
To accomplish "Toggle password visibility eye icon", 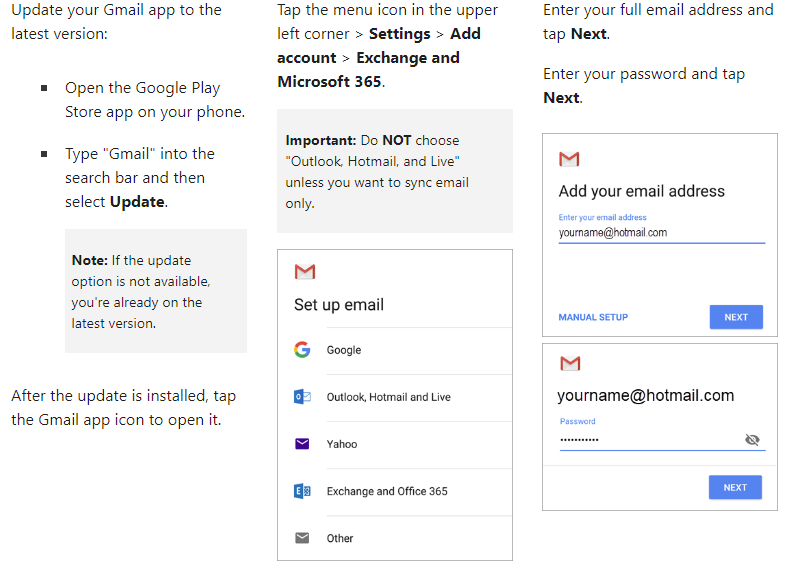I will tap(752, 439).
